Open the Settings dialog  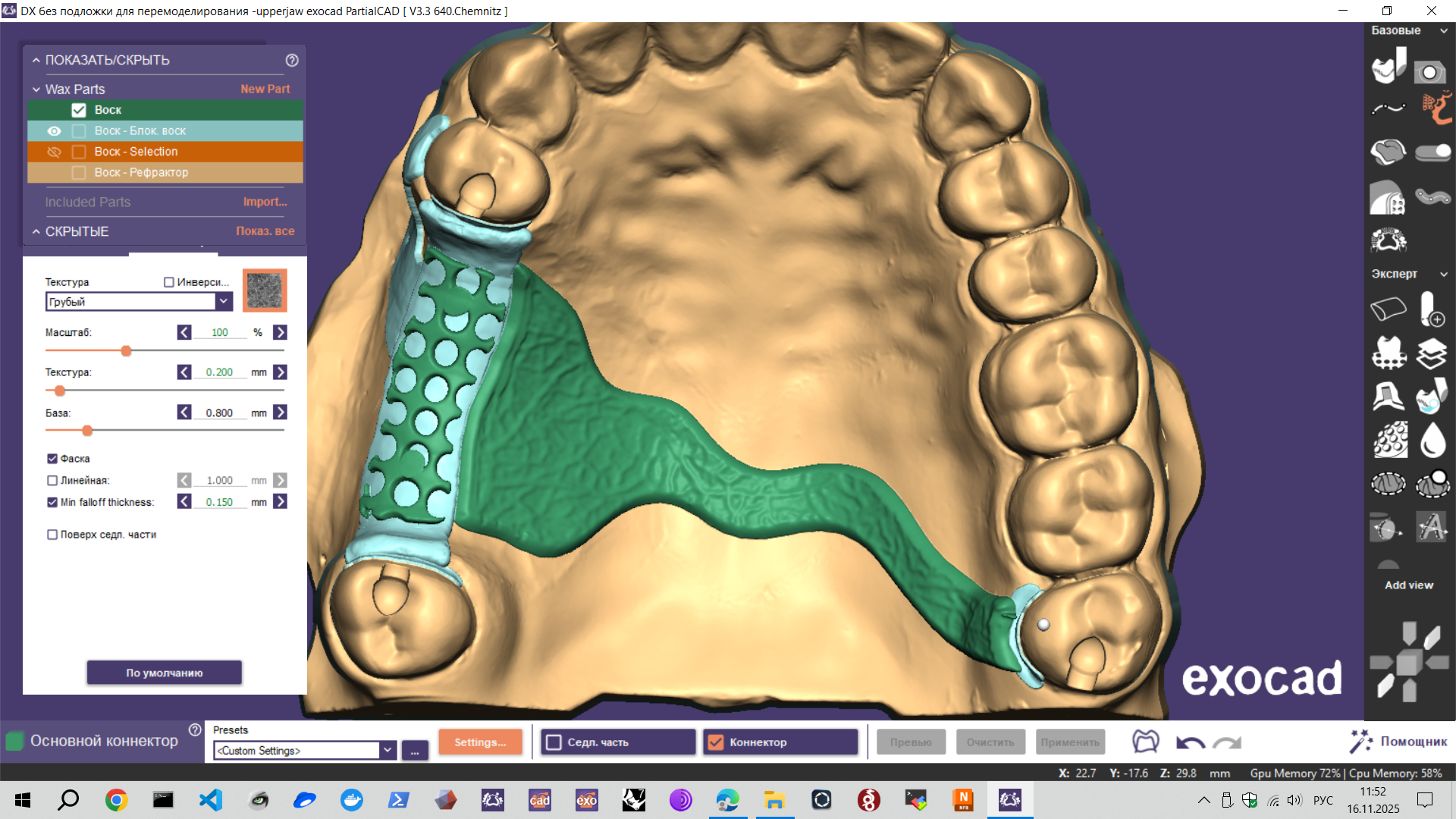[480, 742]
